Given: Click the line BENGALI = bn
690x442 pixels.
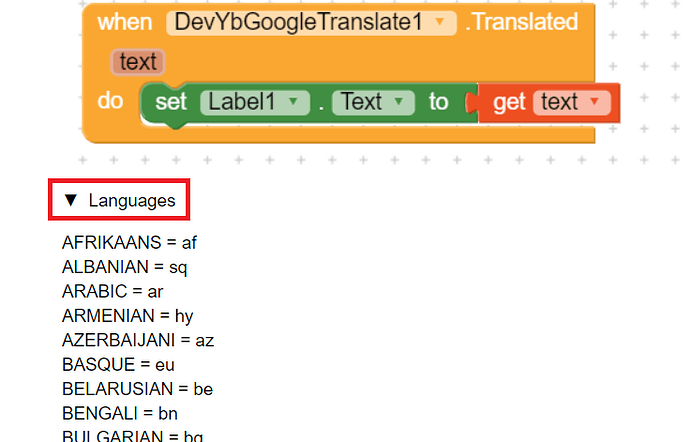Looking at the screenshot, I should [120, 414].
